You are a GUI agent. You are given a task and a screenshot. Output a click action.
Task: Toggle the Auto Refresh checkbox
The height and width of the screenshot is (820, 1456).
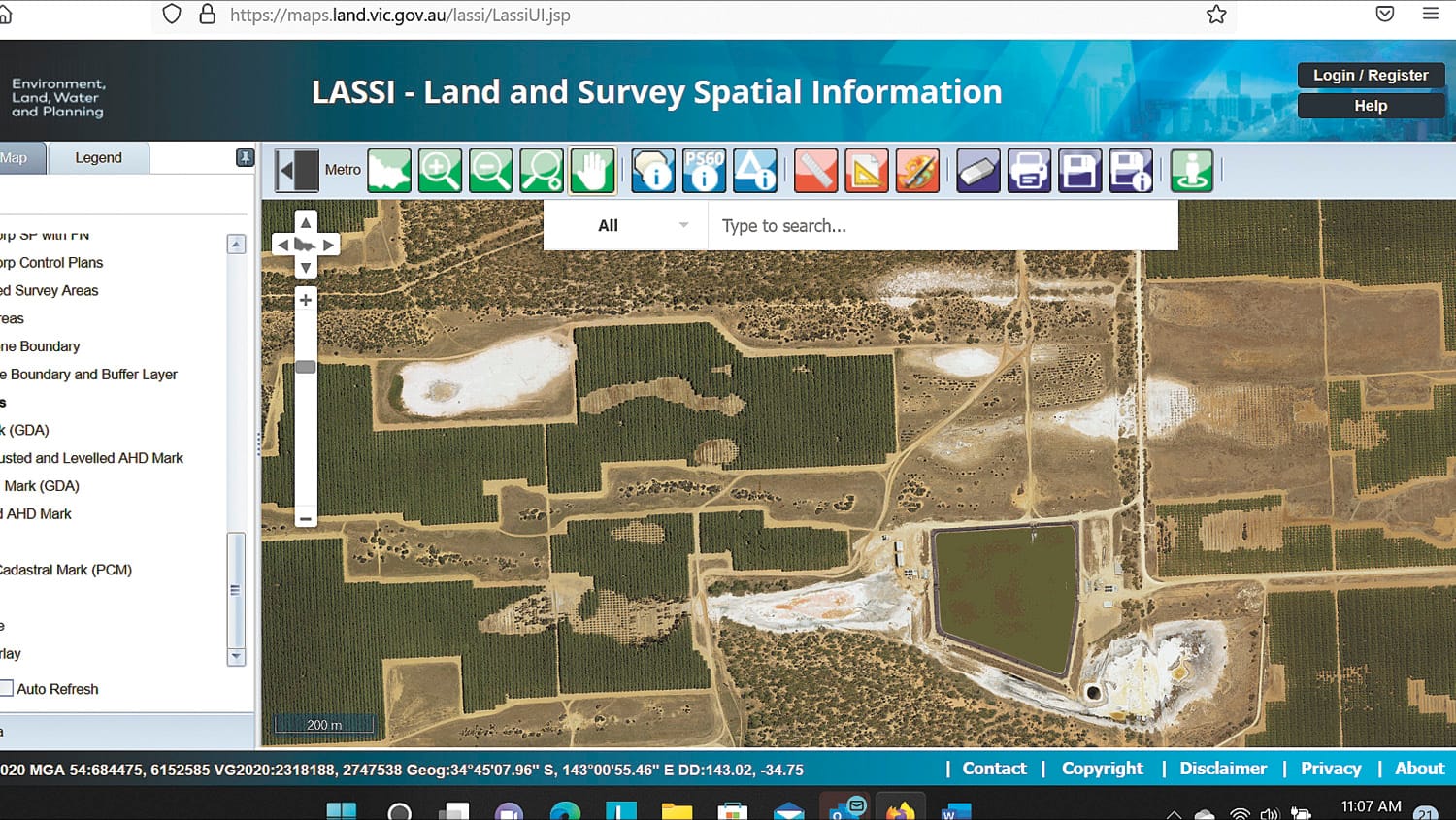[7, 689]
